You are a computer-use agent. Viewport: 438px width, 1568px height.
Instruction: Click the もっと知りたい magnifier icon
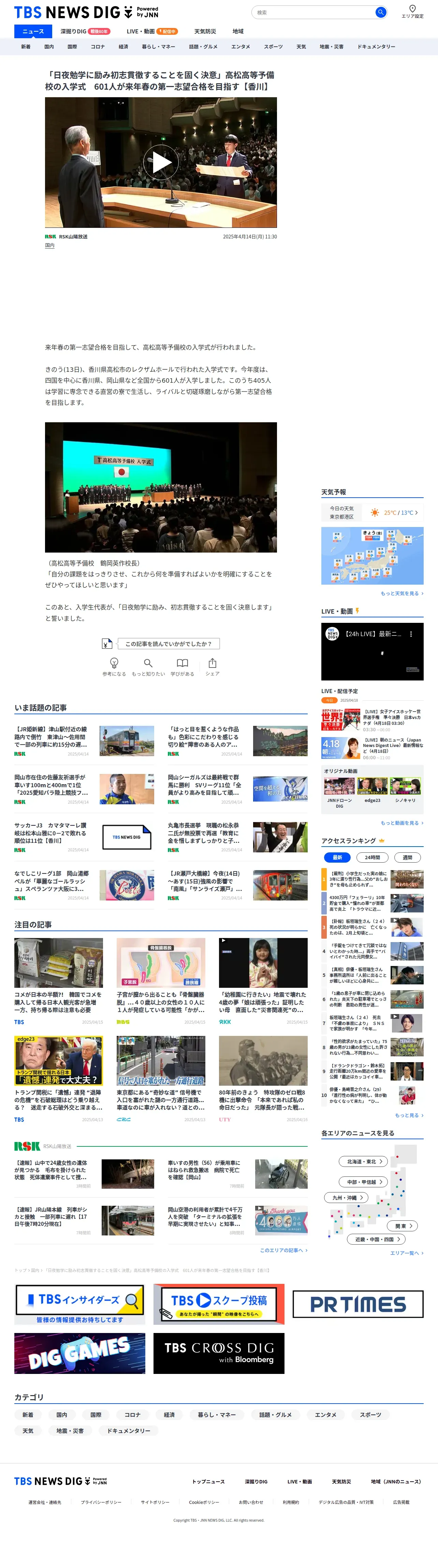click(148, 663)
